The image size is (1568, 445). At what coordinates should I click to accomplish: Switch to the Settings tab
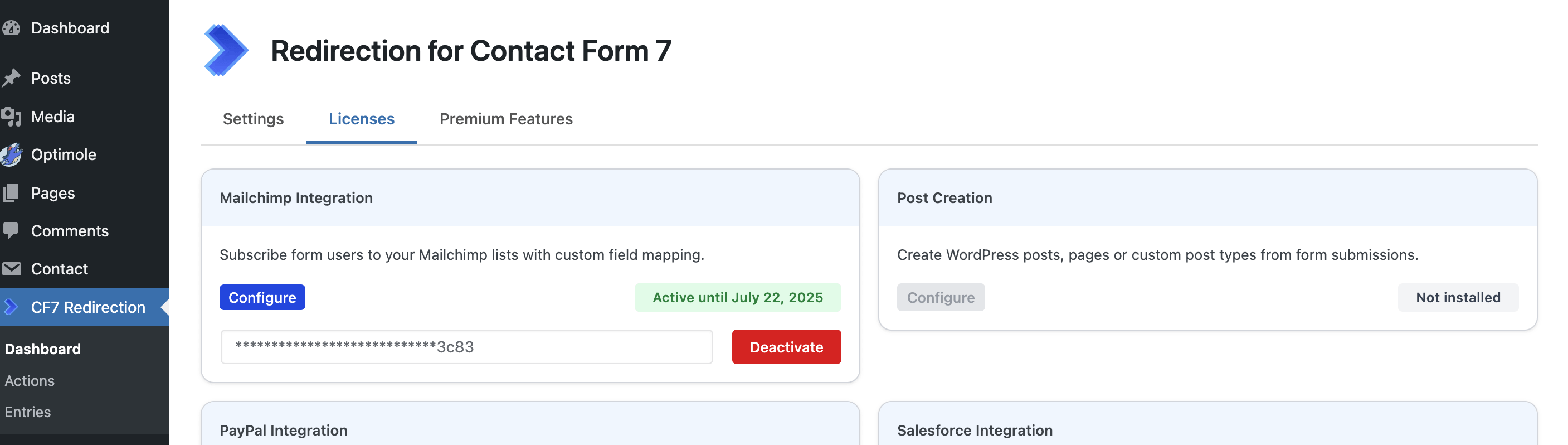[253, 119]
